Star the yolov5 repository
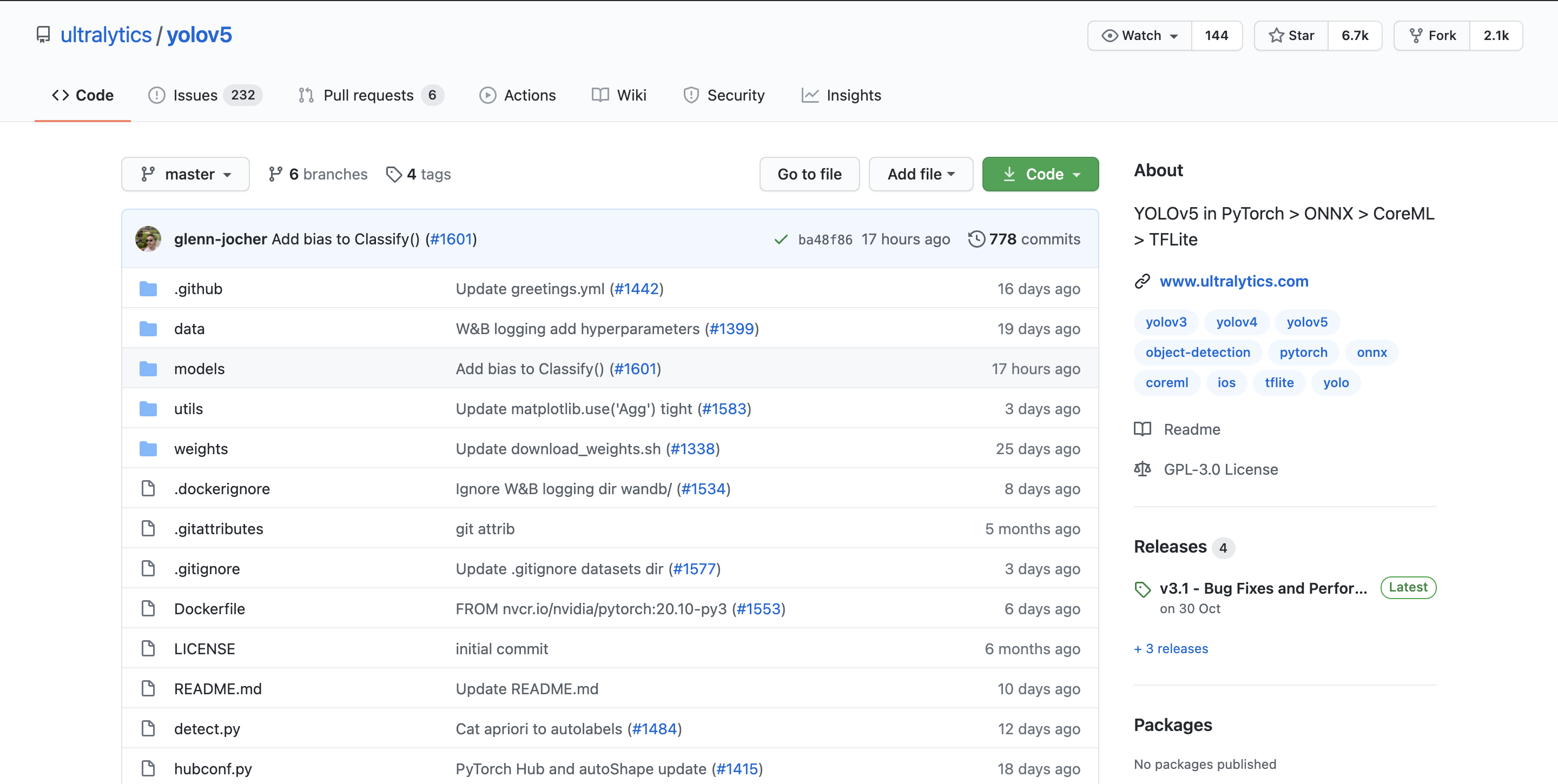 click(1292, 36)
